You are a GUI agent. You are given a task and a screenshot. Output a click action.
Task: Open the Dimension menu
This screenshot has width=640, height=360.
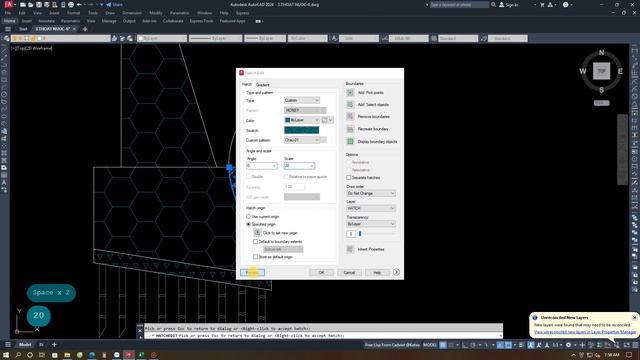132,13
